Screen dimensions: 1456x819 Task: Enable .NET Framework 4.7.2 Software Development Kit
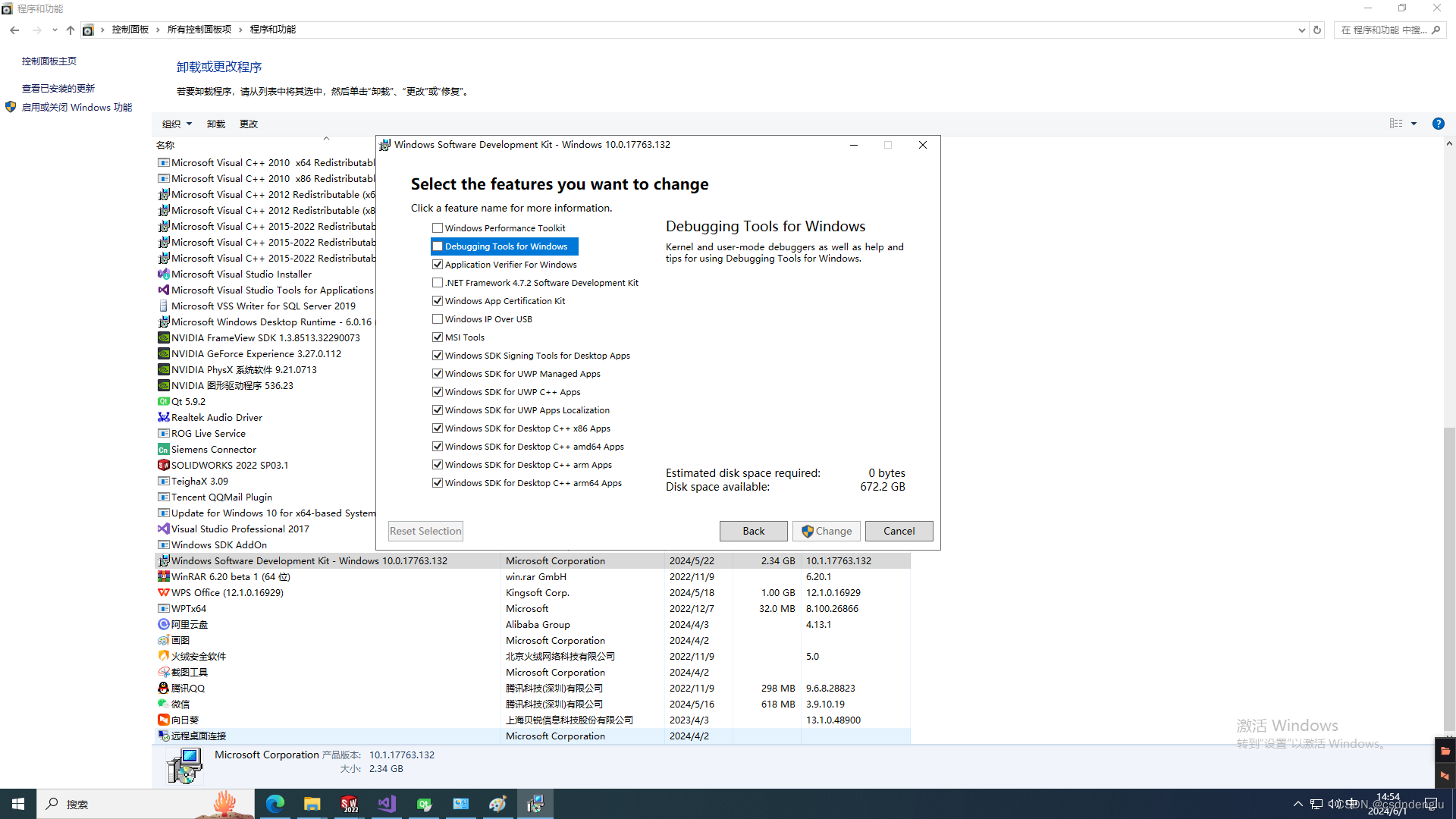click(438, 283)
